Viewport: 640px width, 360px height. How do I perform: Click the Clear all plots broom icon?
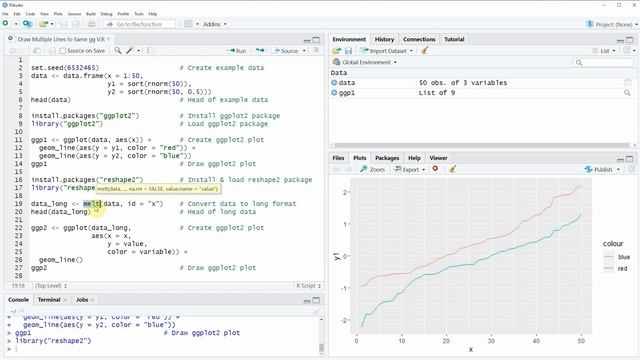coord(452,169)
